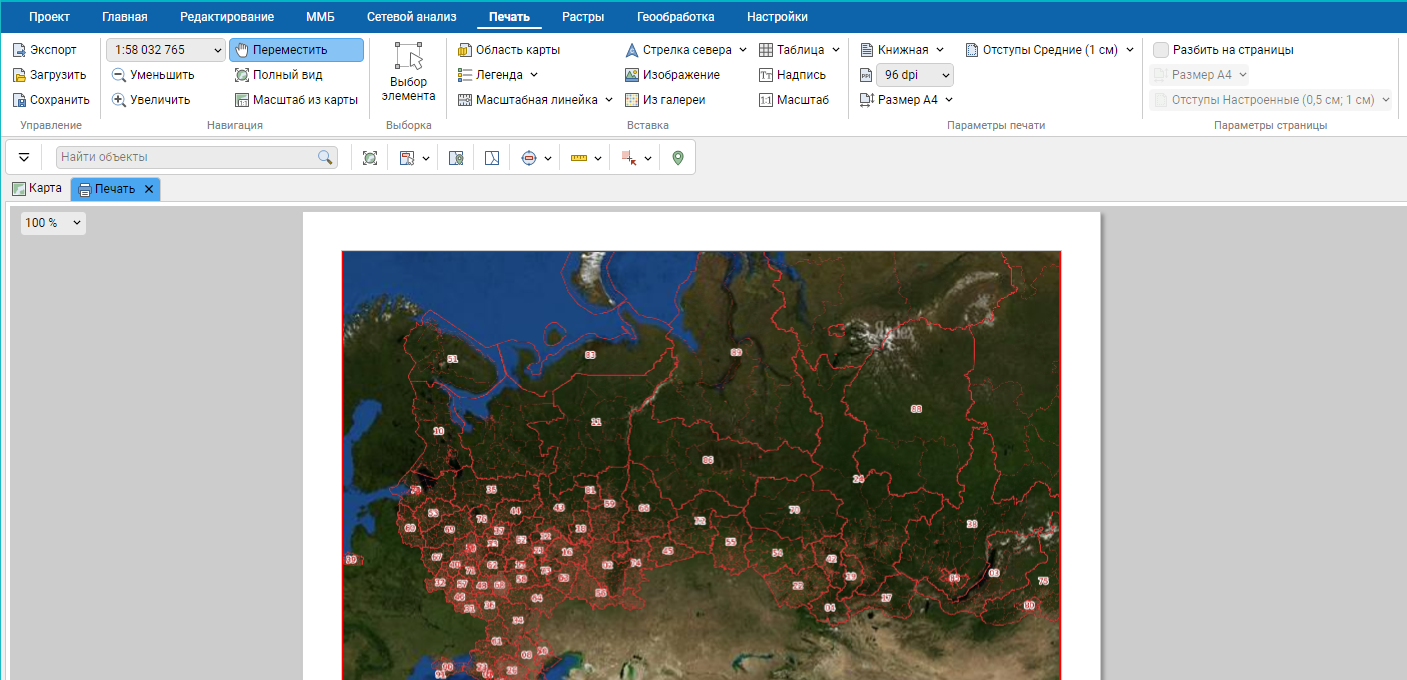This screenshot has height=680, width=1407.
Task: Click the ruler measurement tool icon
Action: tap(578, 158)
